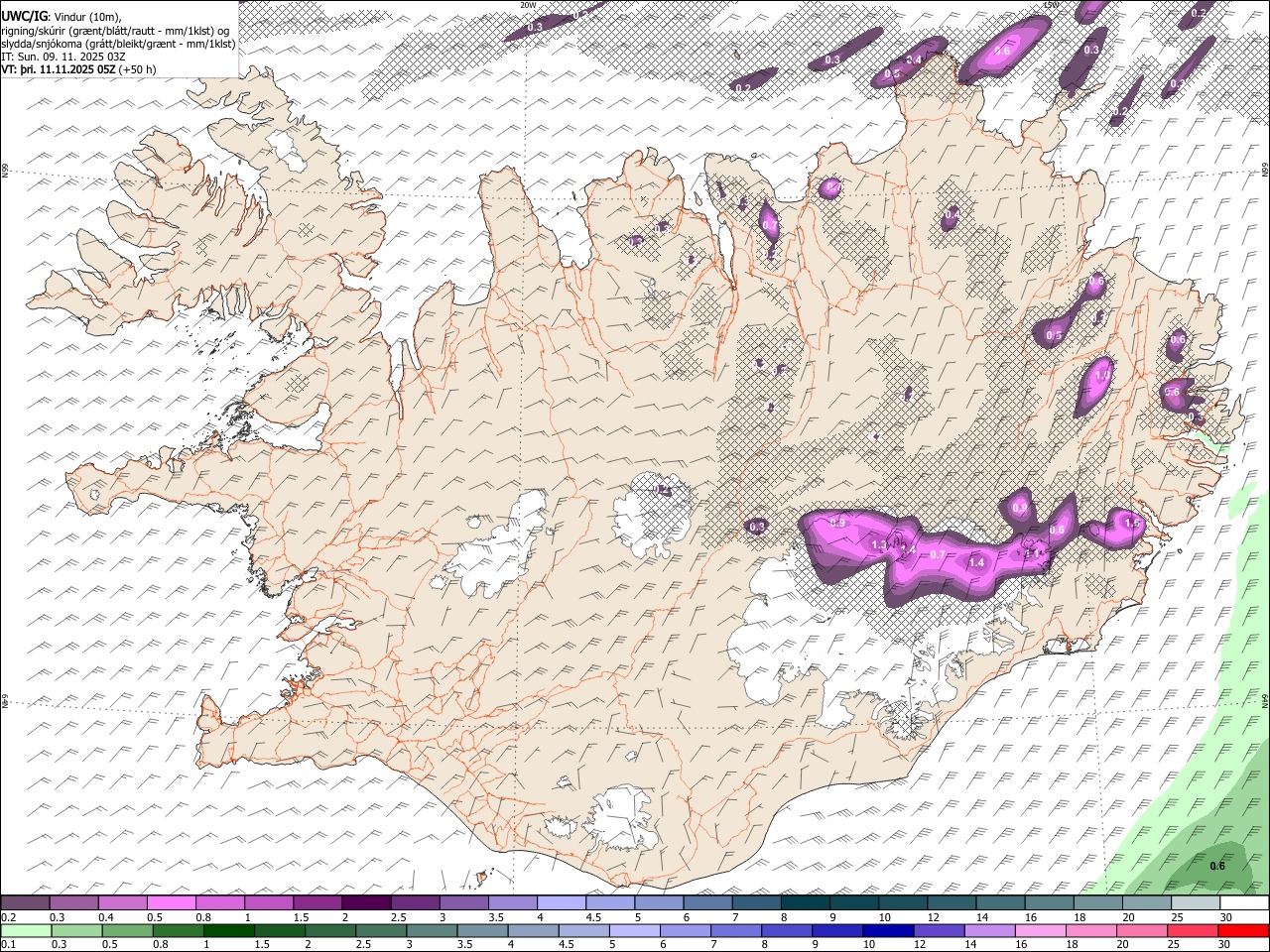The width and height of the screenshot is (1270, 952).
Task: Click the 'UWC/IG: Vindur (10m),' title text
Action: (61, 16)
